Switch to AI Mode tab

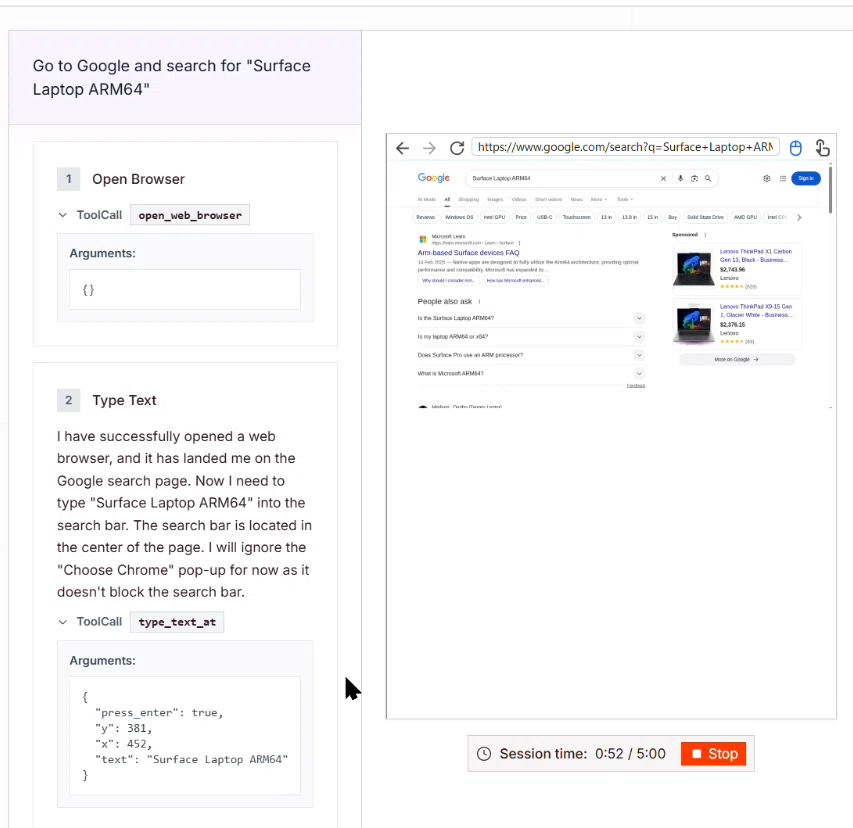click(x=426, y=200)
